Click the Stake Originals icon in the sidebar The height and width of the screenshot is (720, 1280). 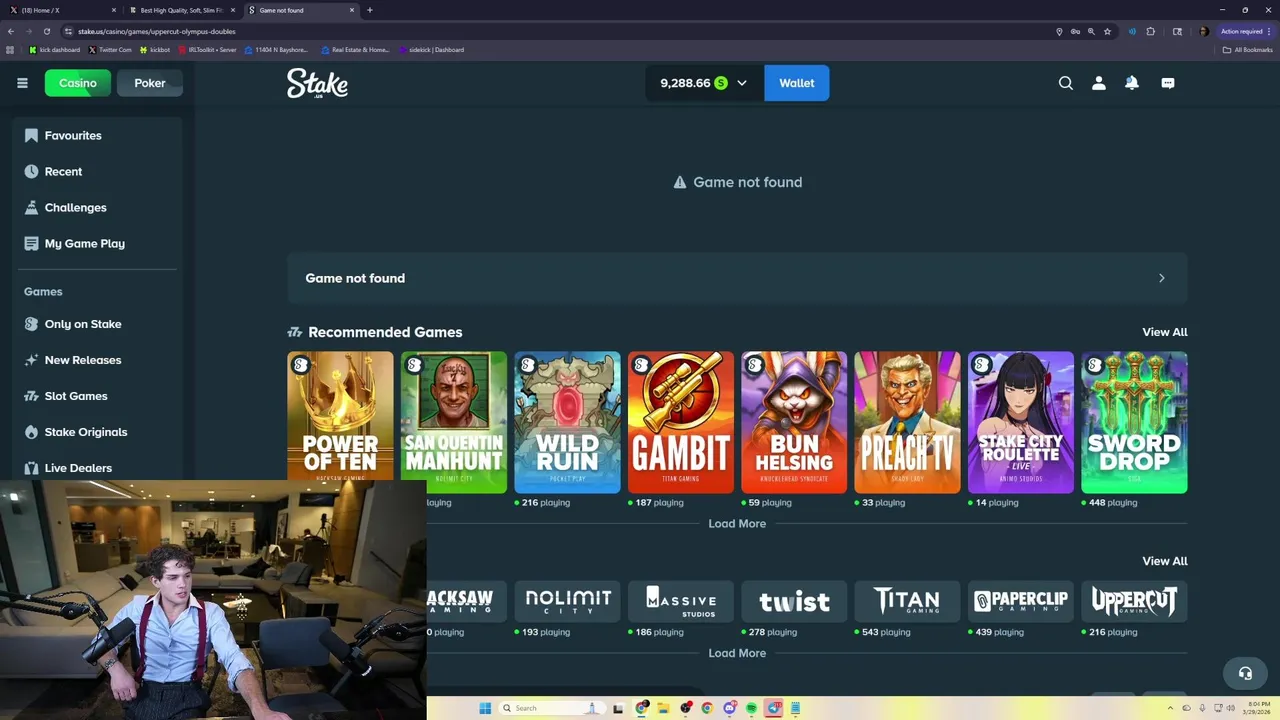[31, 432]
